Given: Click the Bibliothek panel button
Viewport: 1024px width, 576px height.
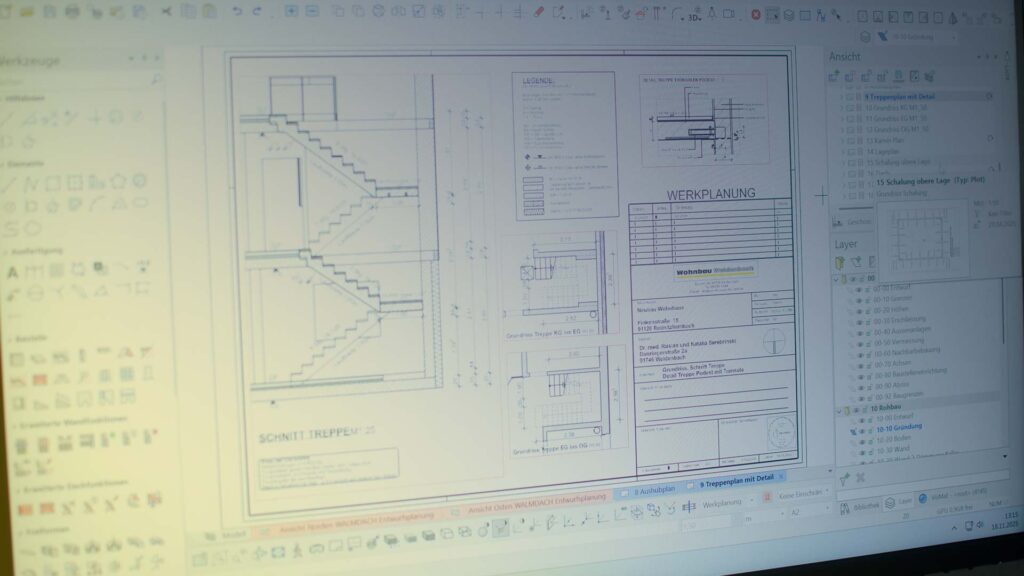Looking at the screenshot, I should coord(861,507).
